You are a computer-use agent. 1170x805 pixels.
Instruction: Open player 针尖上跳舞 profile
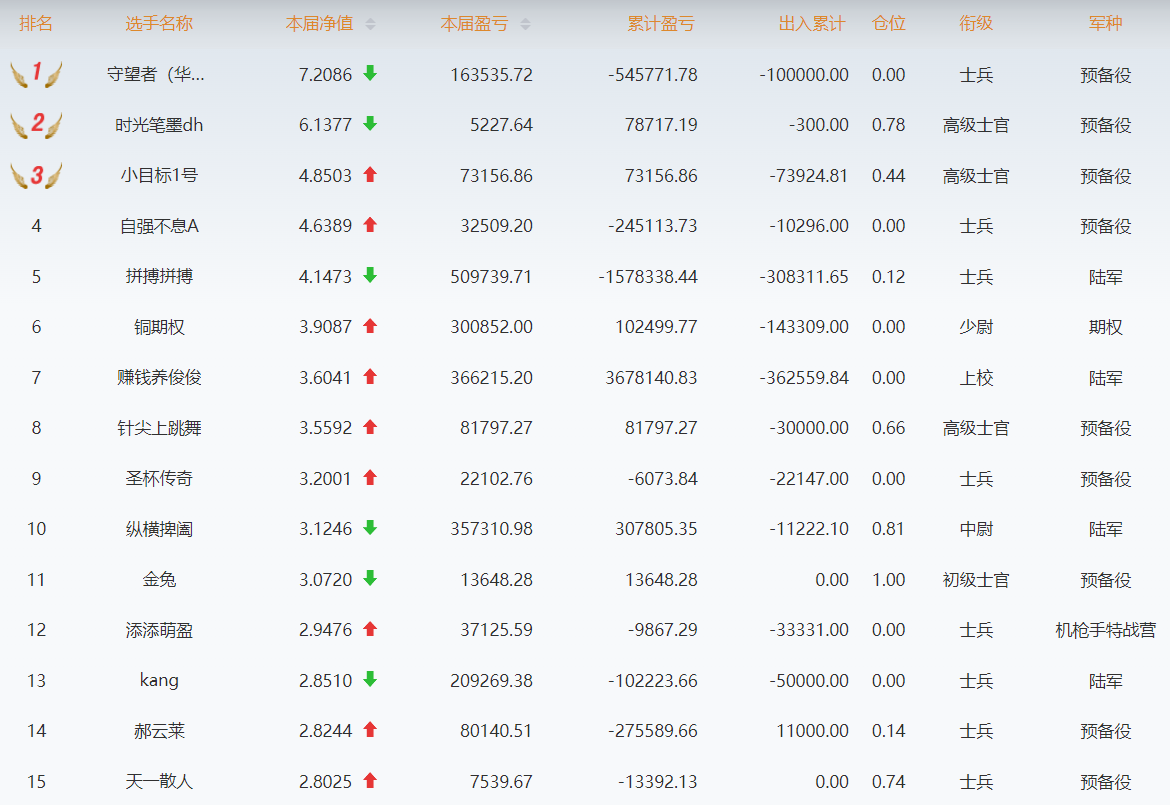pos(159,428)
